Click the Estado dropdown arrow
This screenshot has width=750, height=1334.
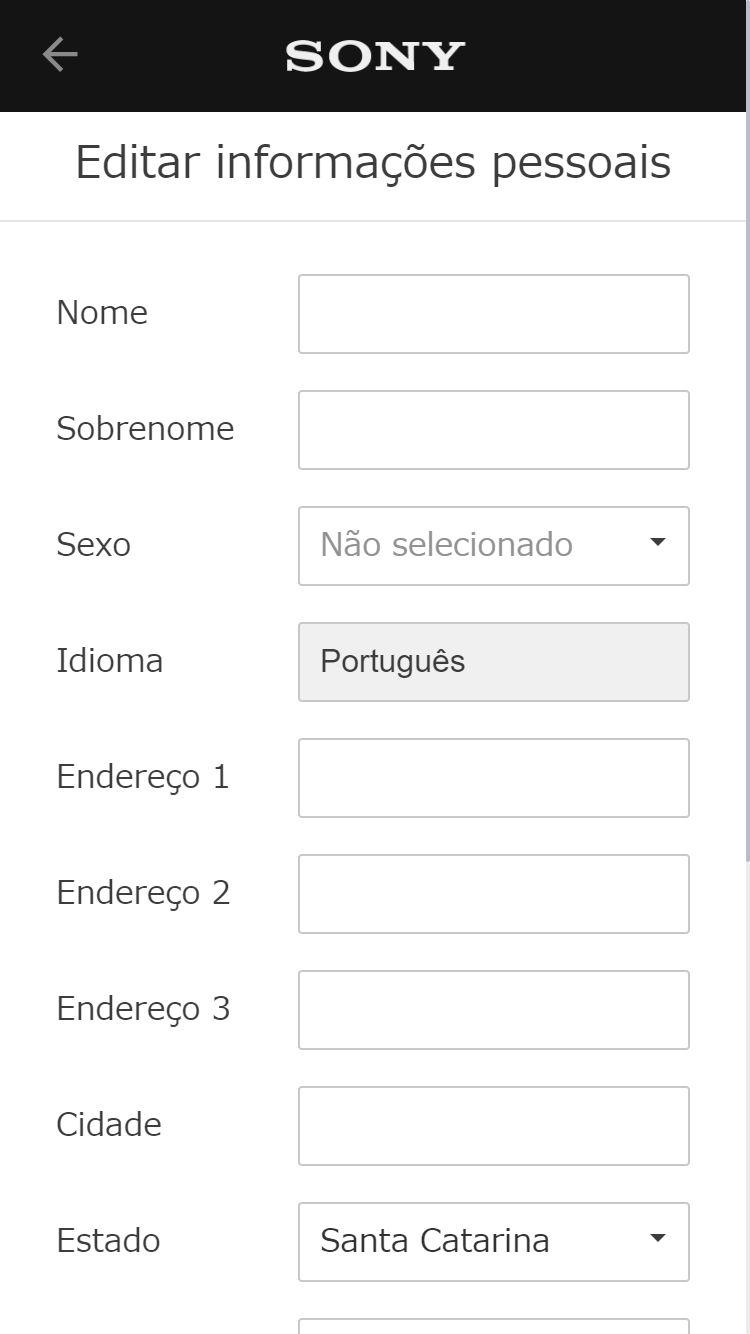(657, 1237)
